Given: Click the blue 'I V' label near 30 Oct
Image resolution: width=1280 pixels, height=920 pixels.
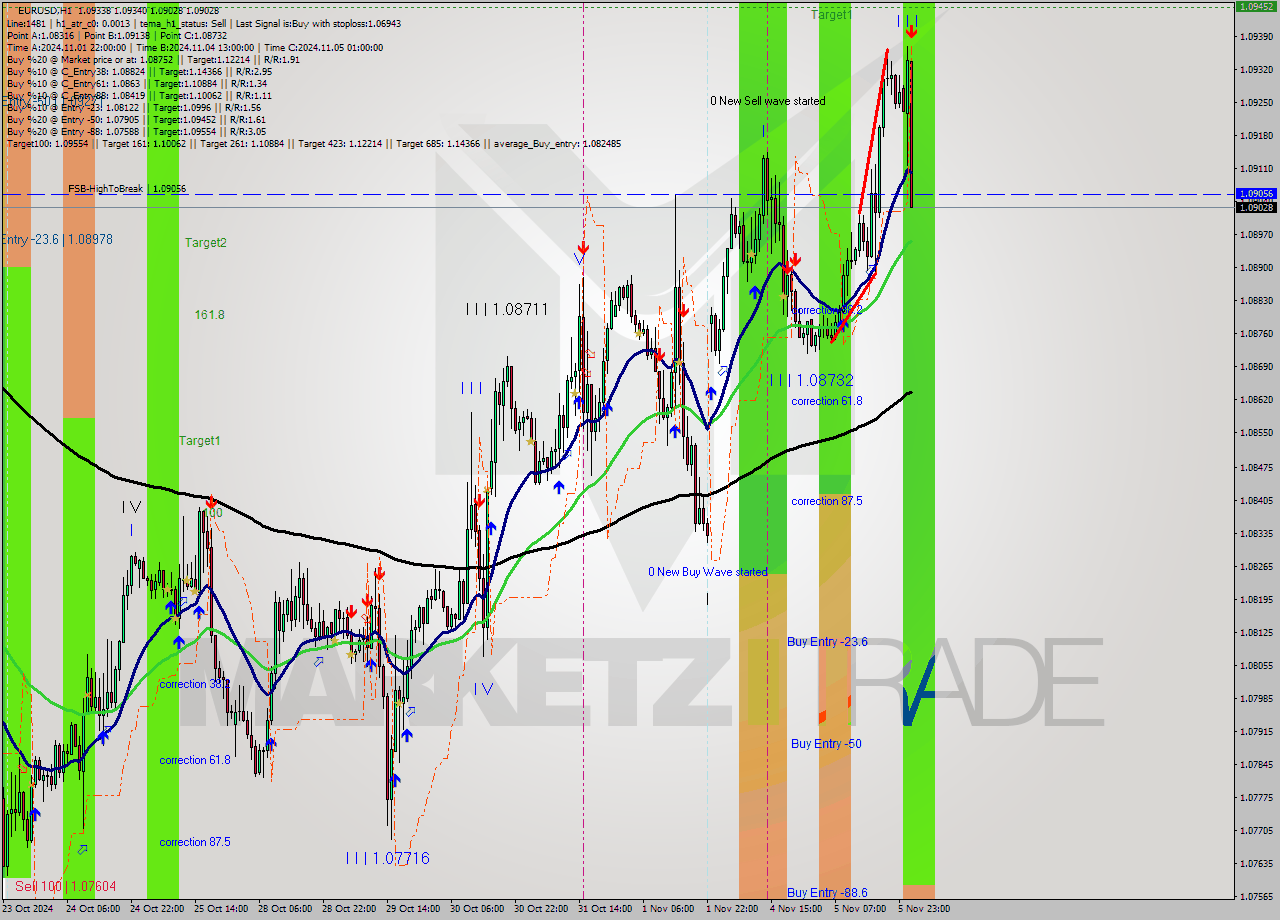Looking at the screenshot, I should tap(484, 688).
